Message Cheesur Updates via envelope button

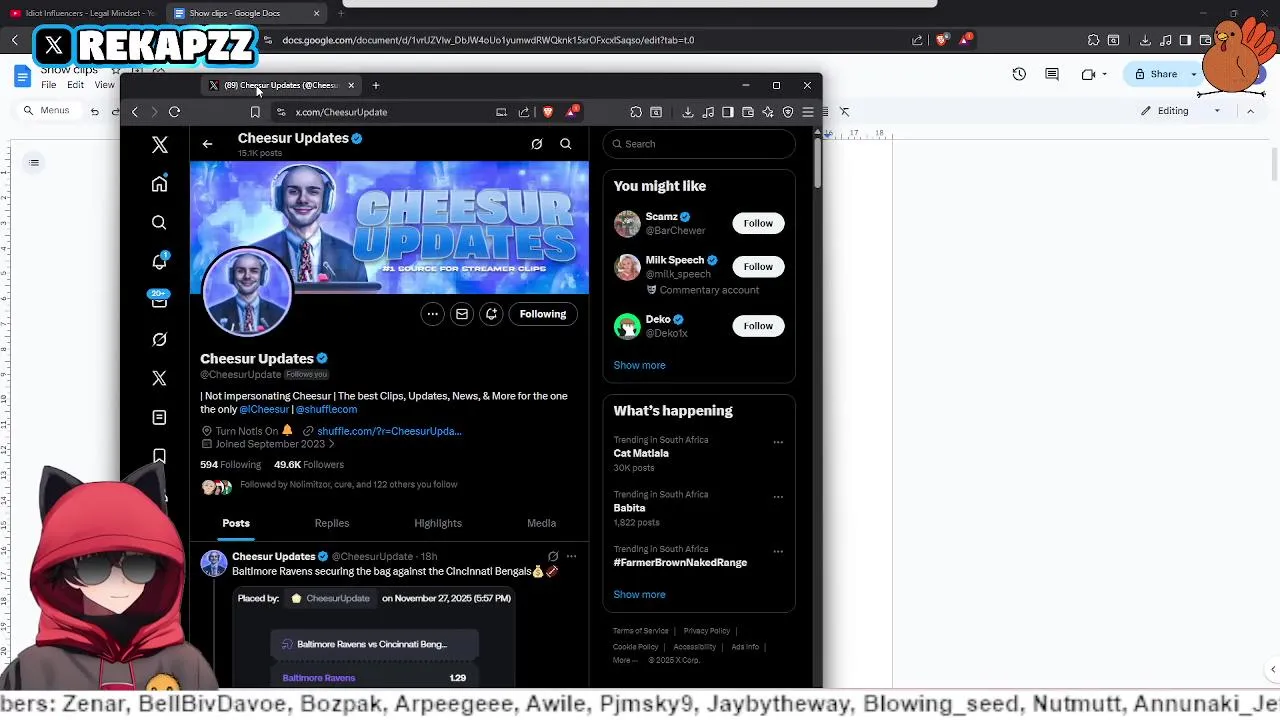tap(462, 314)
